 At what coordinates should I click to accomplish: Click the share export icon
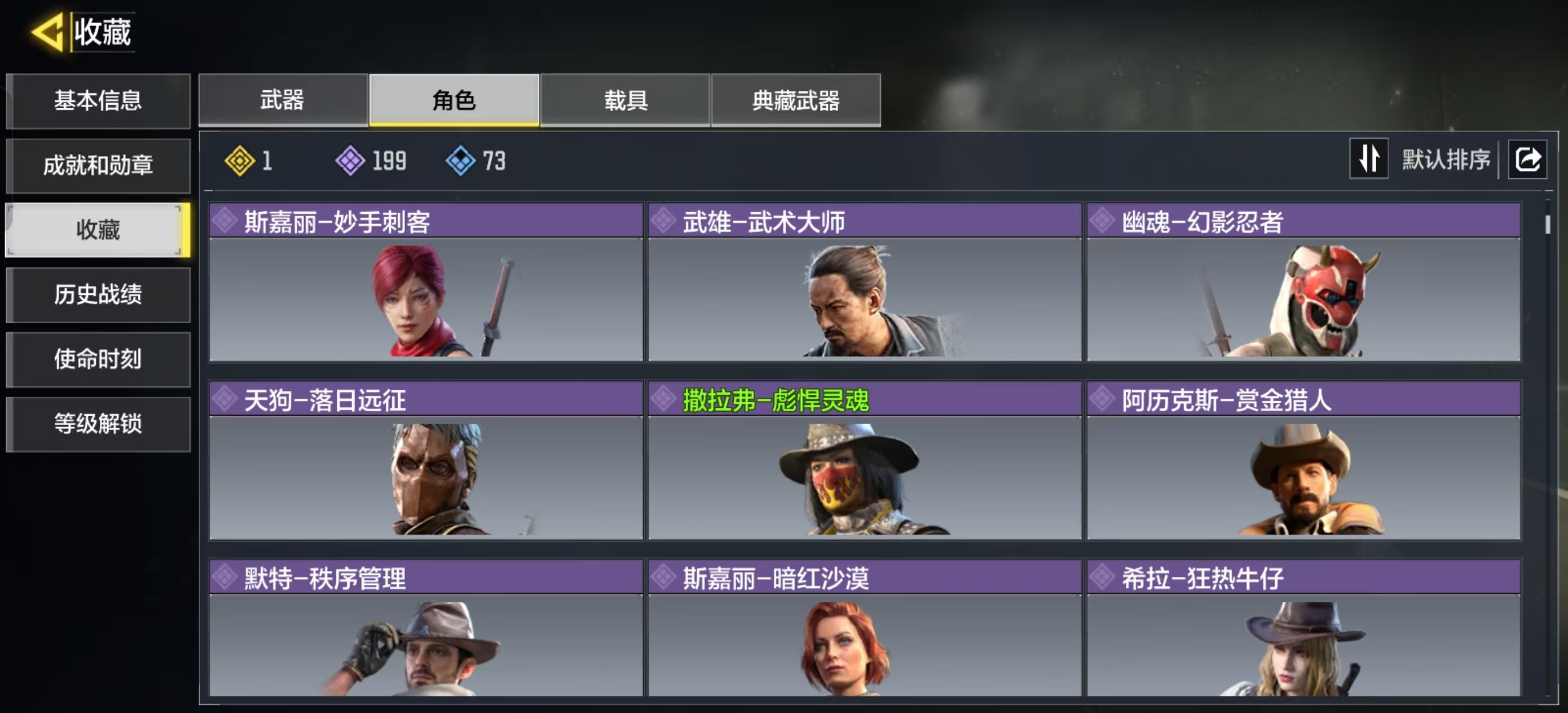[x=1527, y=160]
